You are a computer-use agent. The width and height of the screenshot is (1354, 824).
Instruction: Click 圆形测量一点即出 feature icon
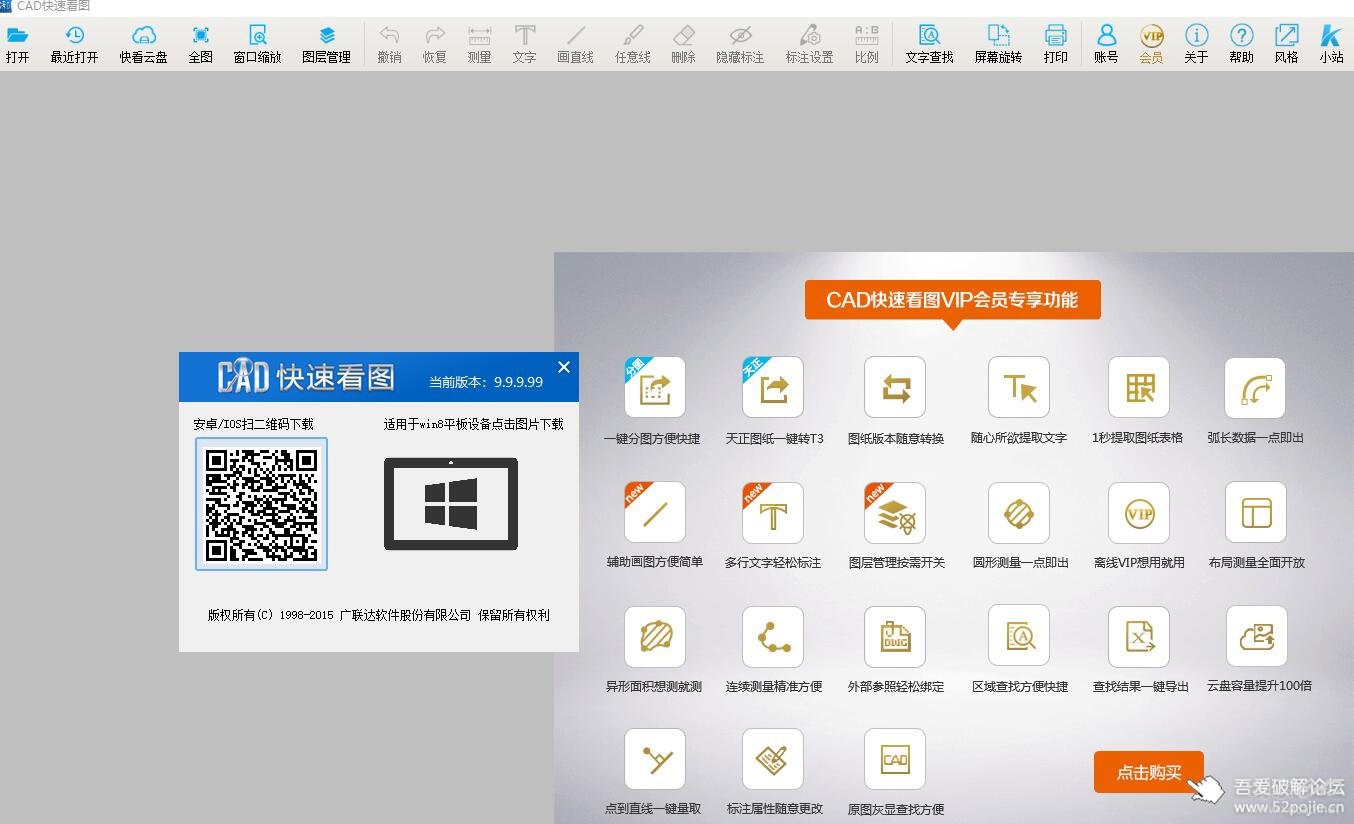[1019, 513]
